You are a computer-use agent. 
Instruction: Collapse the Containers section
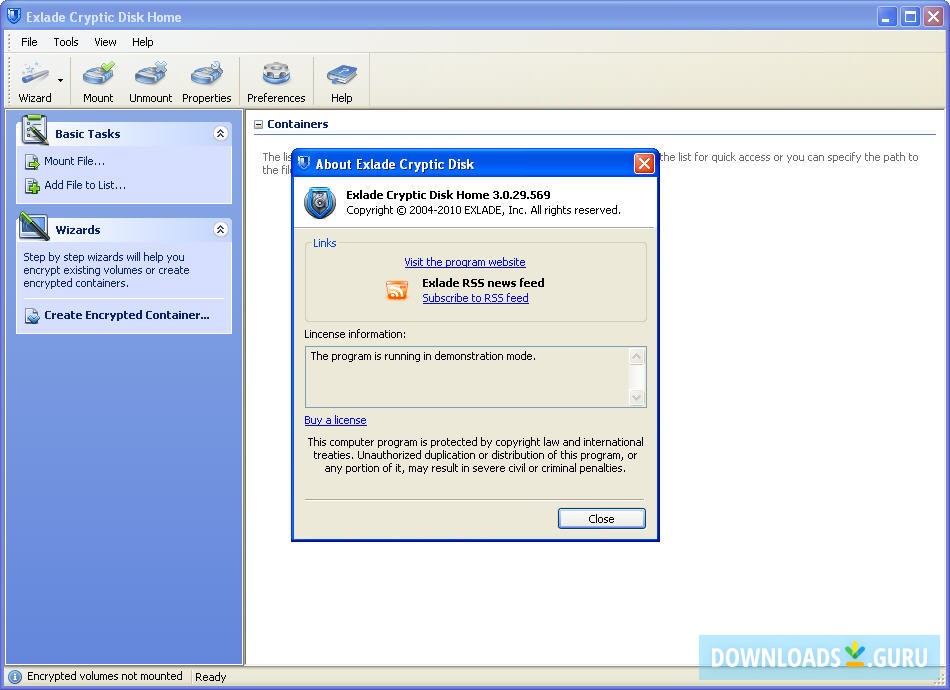pyautogui.click(x=260, y=124)
